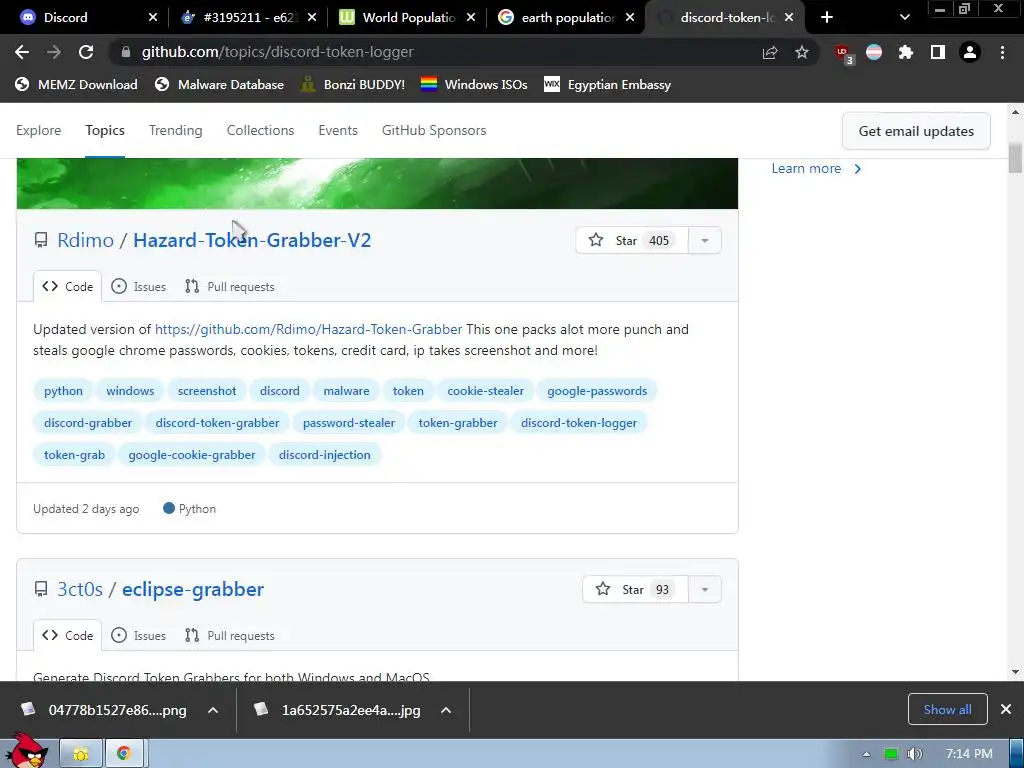Screen dimensions: 1024x768
Task: Close the downloads bar
Action: 1006,709
